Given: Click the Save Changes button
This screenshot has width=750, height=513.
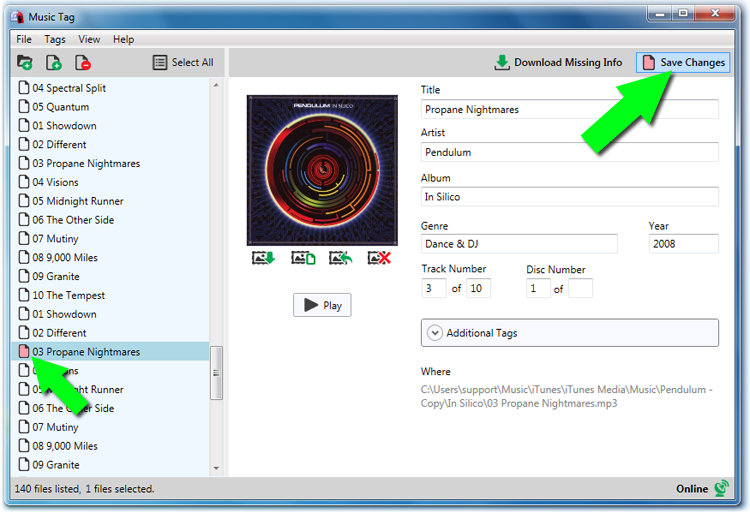Looking at the screenshot, I should [x=683, y=63].
